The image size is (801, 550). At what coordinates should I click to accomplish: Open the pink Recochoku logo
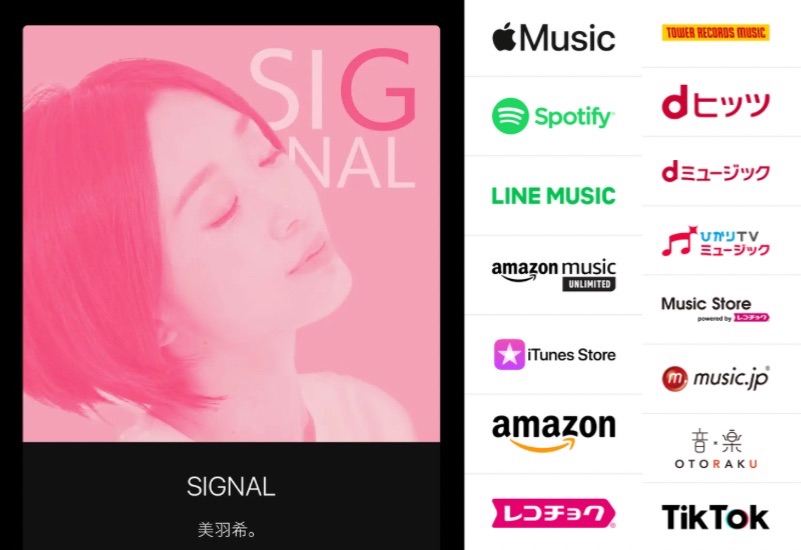coord(553,513)
